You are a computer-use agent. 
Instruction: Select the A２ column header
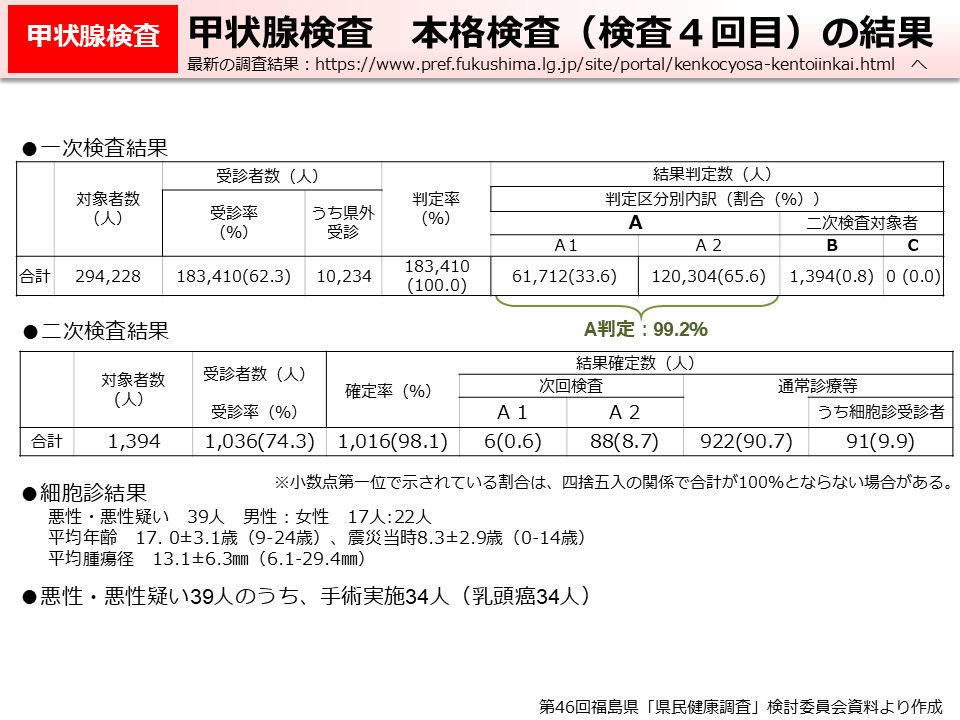tap(711, 247)
